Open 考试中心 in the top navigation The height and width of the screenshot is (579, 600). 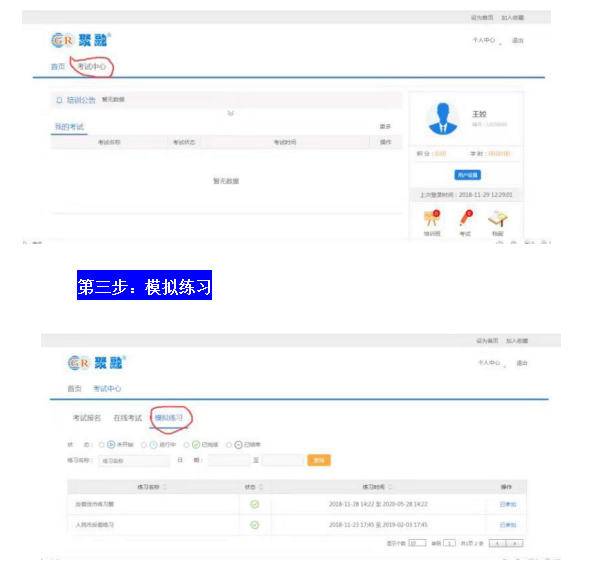[x=92, y=67]
